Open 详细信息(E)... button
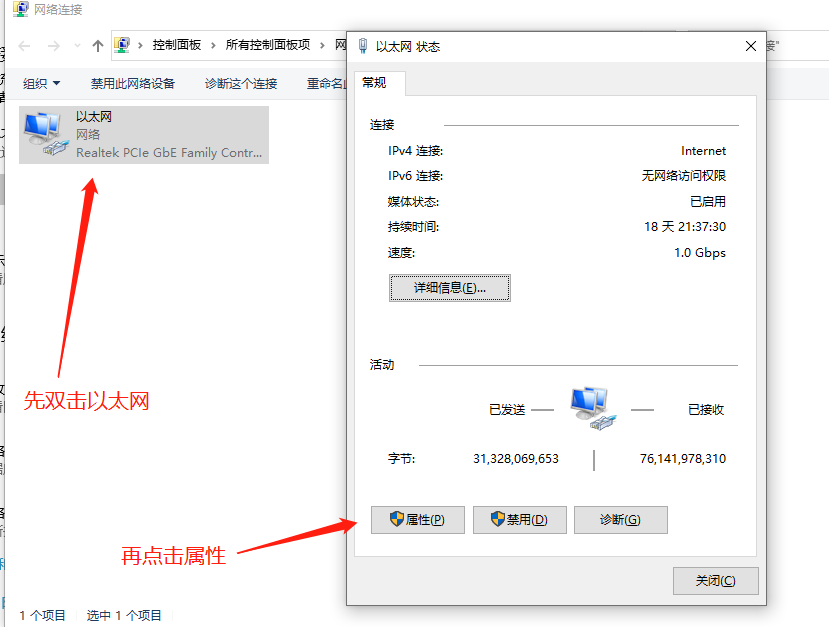Viewport: 829px width, 627px height. [450, 288]
